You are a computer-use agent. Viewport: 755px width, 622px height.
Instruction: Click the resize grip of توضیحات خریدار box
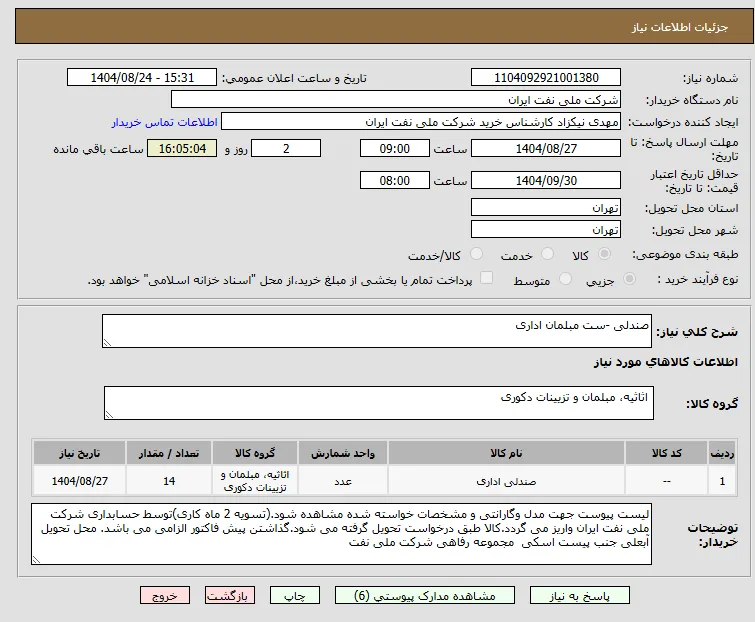pyautogui.click(x=36, y=560)
